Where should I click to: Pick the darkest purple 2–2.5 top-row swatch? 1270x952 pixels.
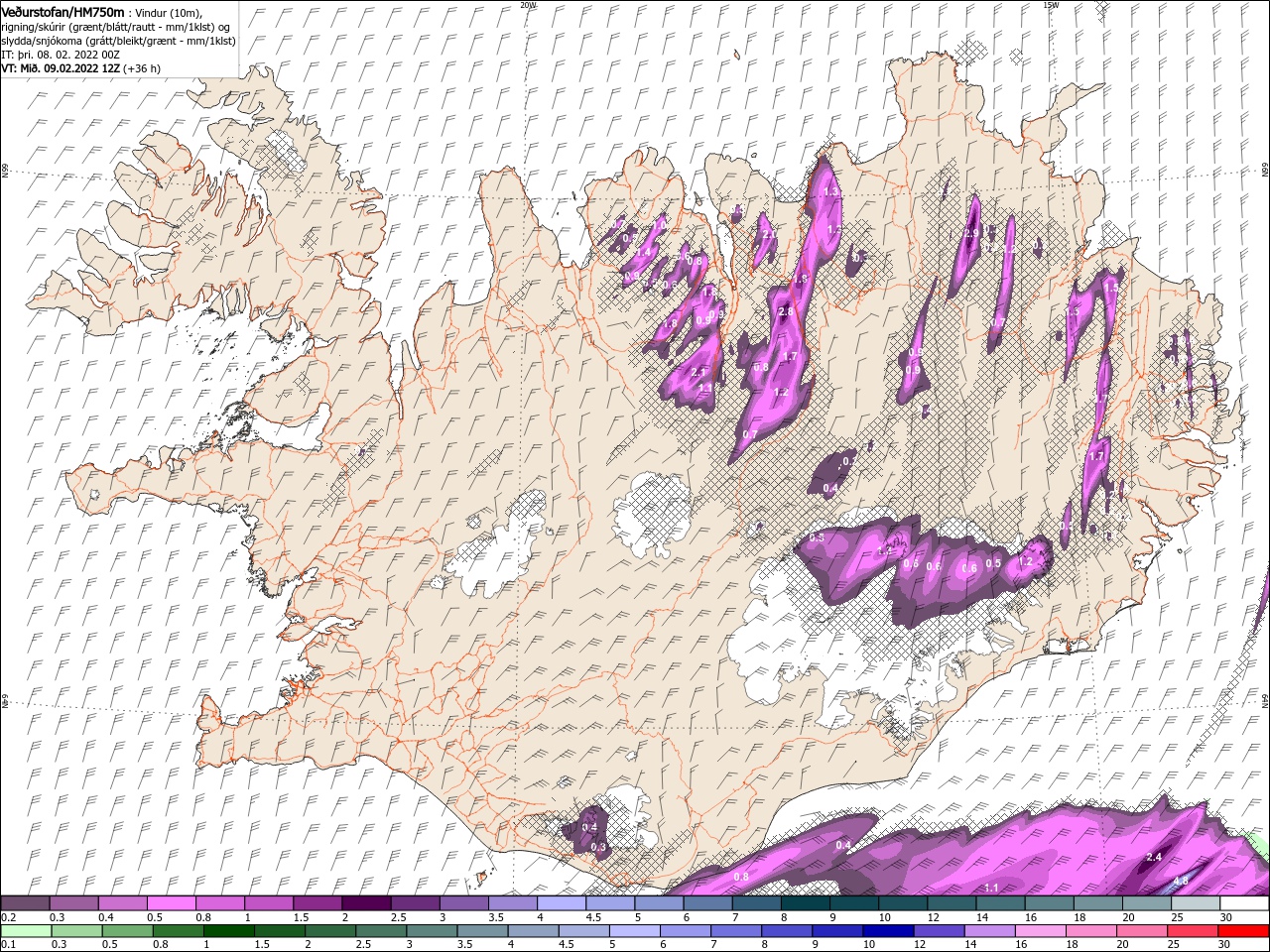pos(366,903)
